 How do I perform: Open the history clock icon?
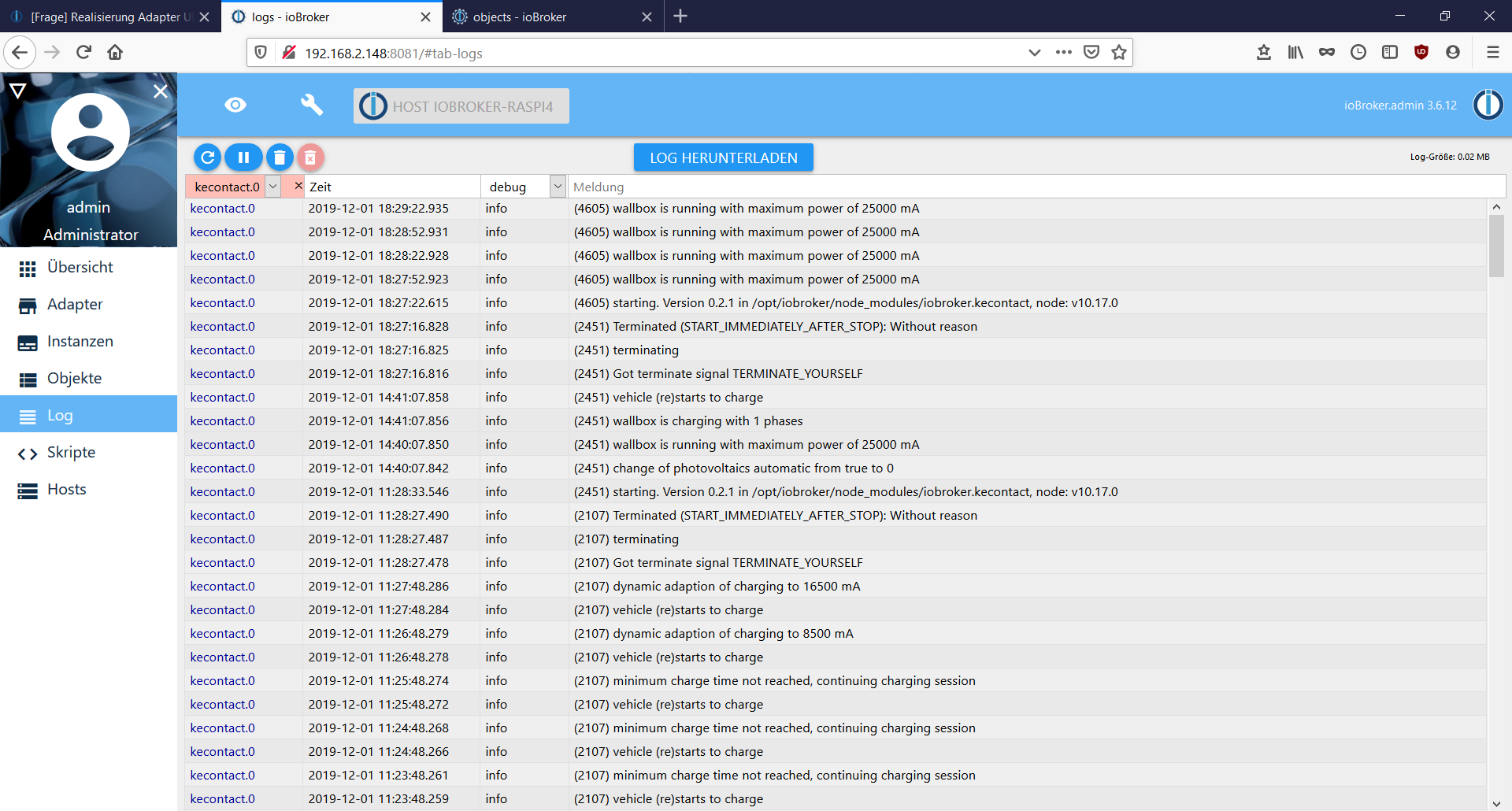click(1358, 53)
